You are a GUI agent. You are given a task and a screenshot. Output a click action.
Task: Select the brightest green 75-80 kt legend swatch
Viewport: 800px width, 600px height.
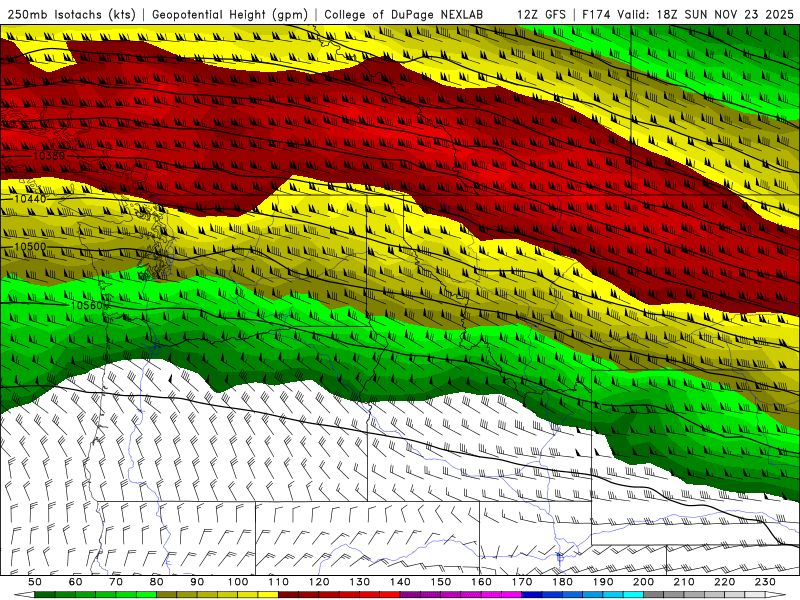coord(146,594)
